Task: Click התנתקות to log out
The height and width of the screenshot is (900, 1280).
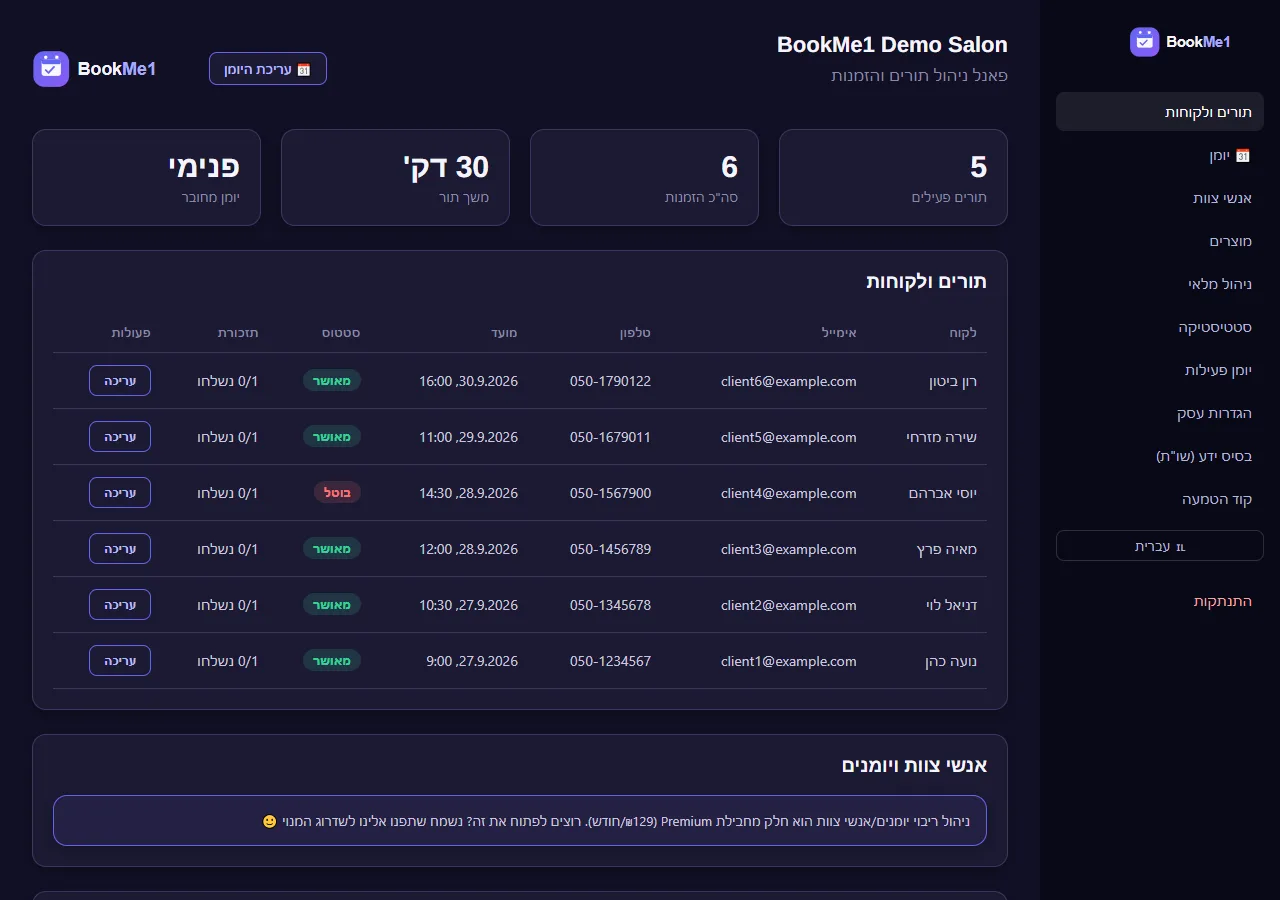Action: (1160, 601)
